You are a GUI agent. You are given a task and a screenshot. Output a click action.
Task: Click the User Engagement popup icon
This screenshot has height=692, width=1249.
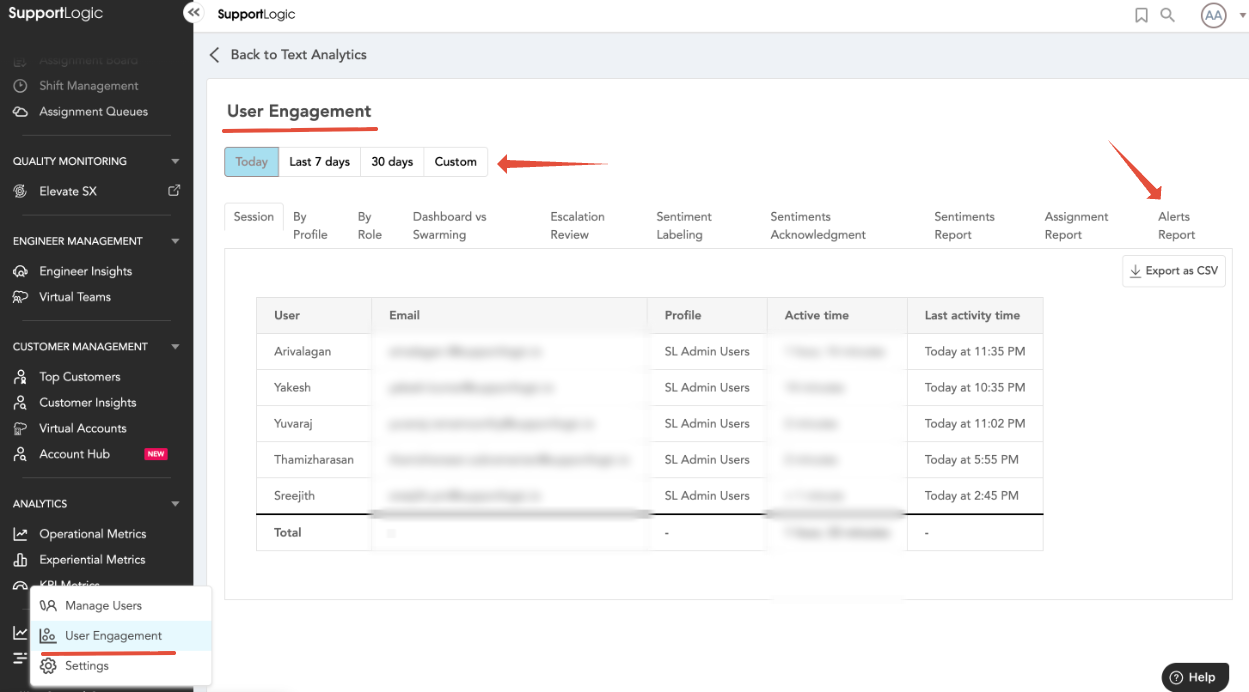tap(48, 636)
